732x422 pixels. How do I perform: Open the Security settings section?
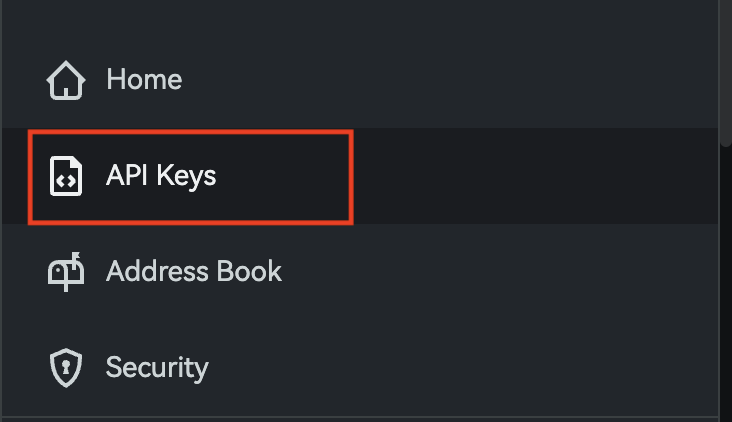tap(157, 367)
